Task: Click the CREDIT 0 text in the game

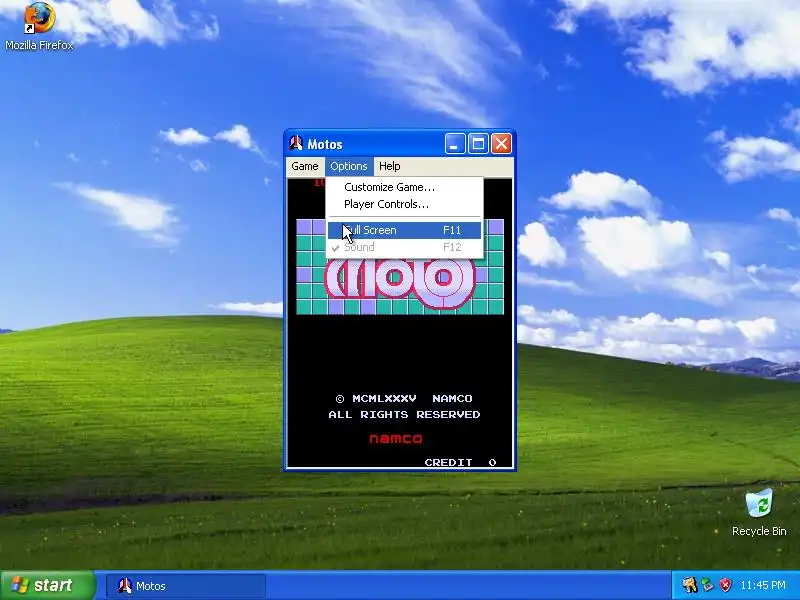Action: click(460, 462)
